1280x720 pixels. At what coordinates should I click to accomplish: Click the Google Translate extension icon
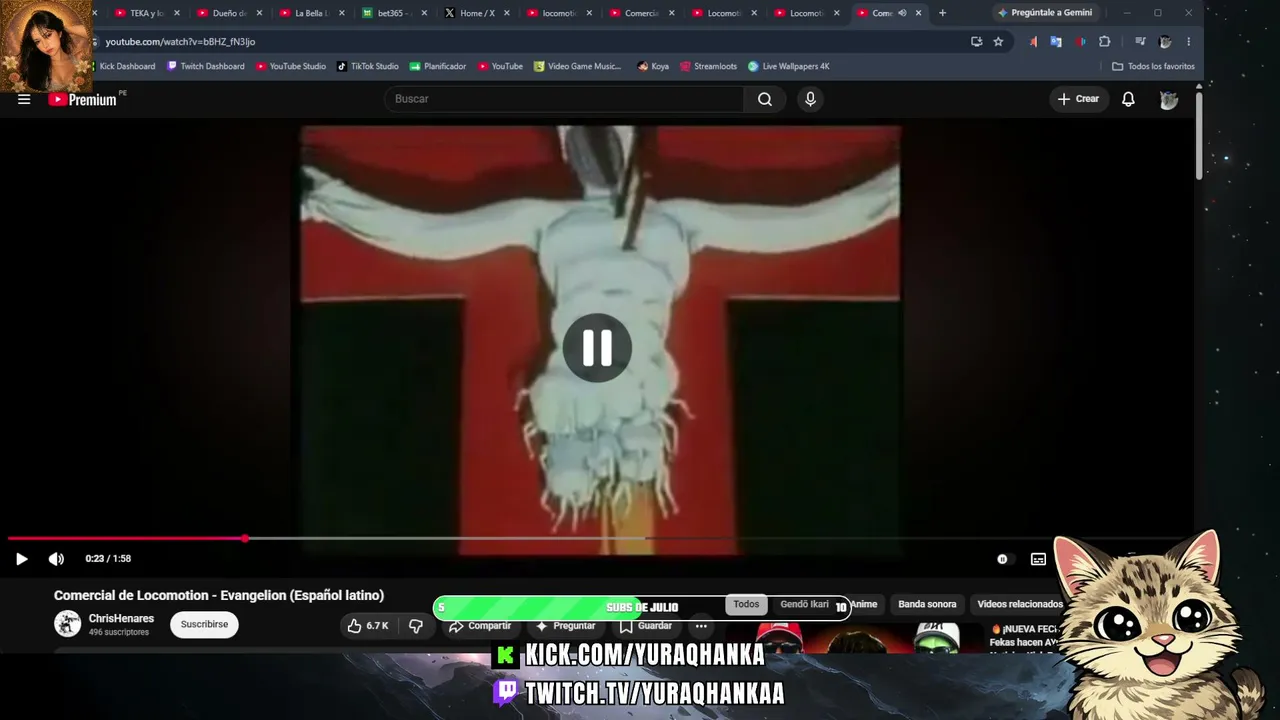pos(1055,41)
